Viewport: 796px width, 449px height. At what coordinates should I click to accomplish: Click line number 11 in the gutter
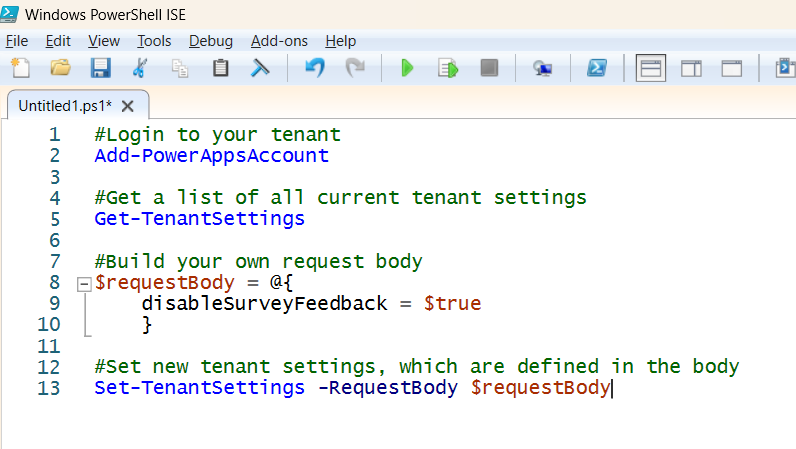pos(49,346)
